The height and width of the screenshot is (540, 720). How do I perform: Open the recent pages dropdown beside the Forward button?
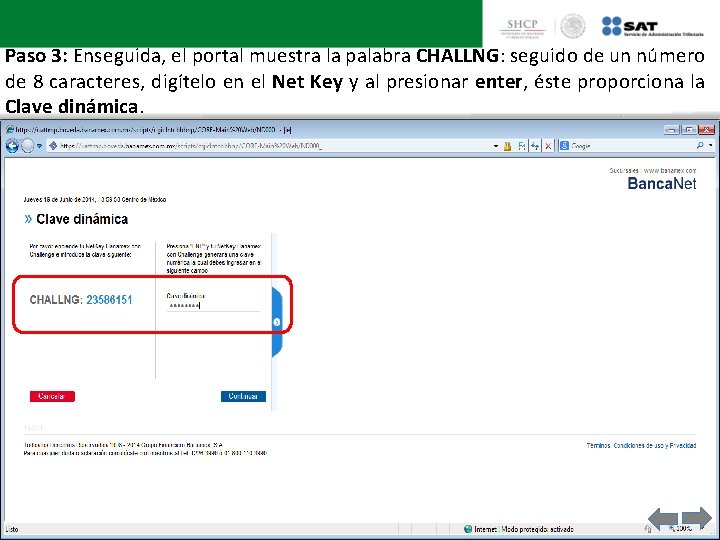(39, 146)
